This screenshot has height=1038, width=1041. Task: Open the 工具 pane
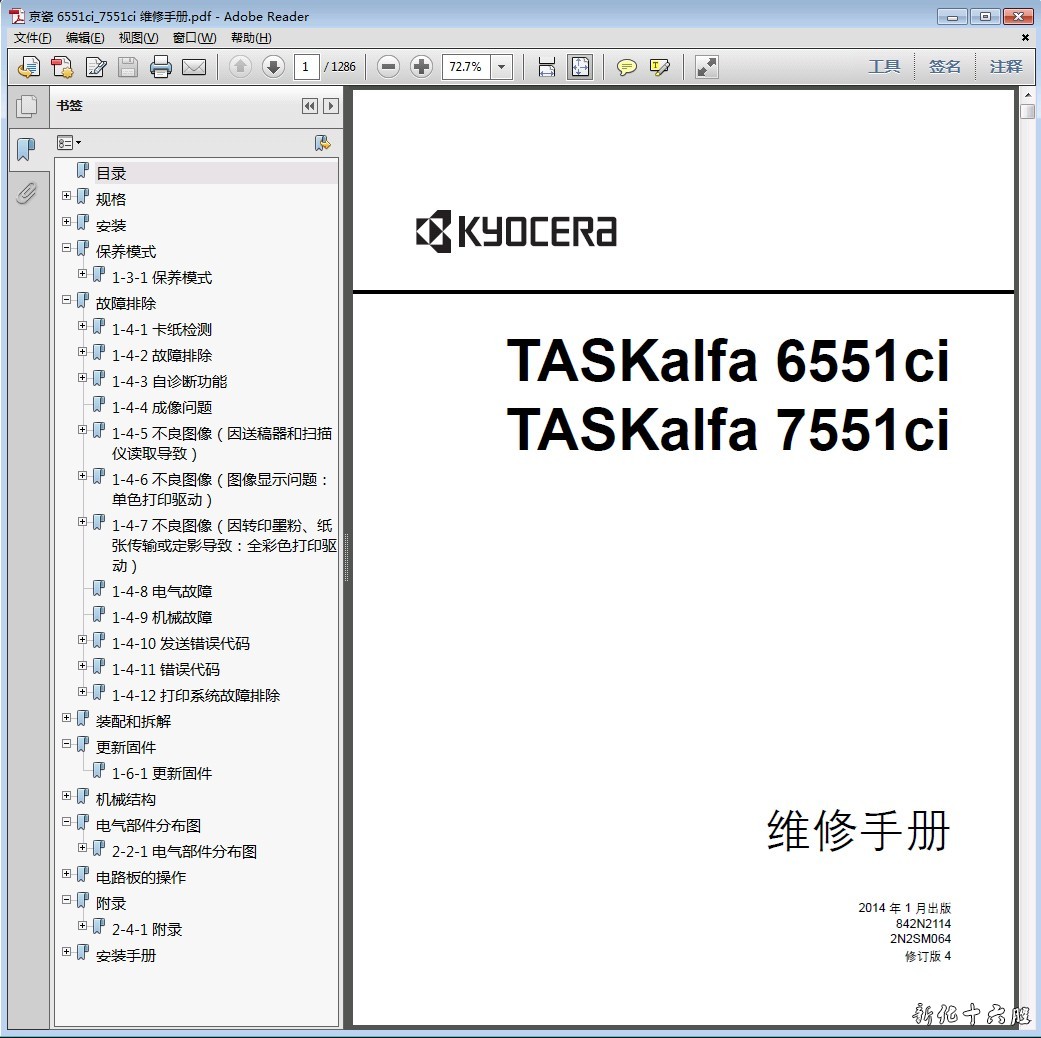tap(883, 66)
